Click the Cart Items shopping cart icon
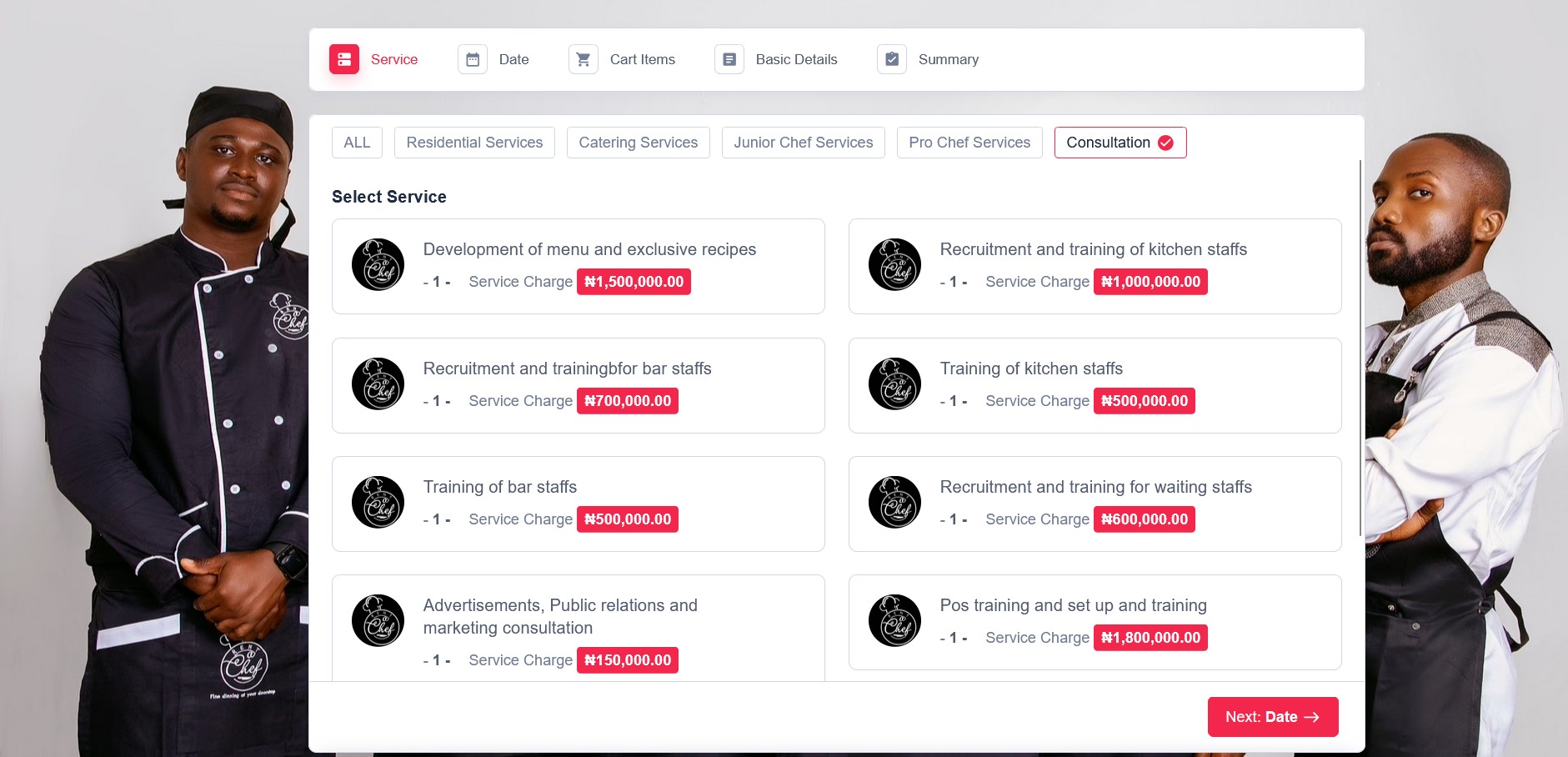The image size is (1568, 757). [x=584, y=59]
